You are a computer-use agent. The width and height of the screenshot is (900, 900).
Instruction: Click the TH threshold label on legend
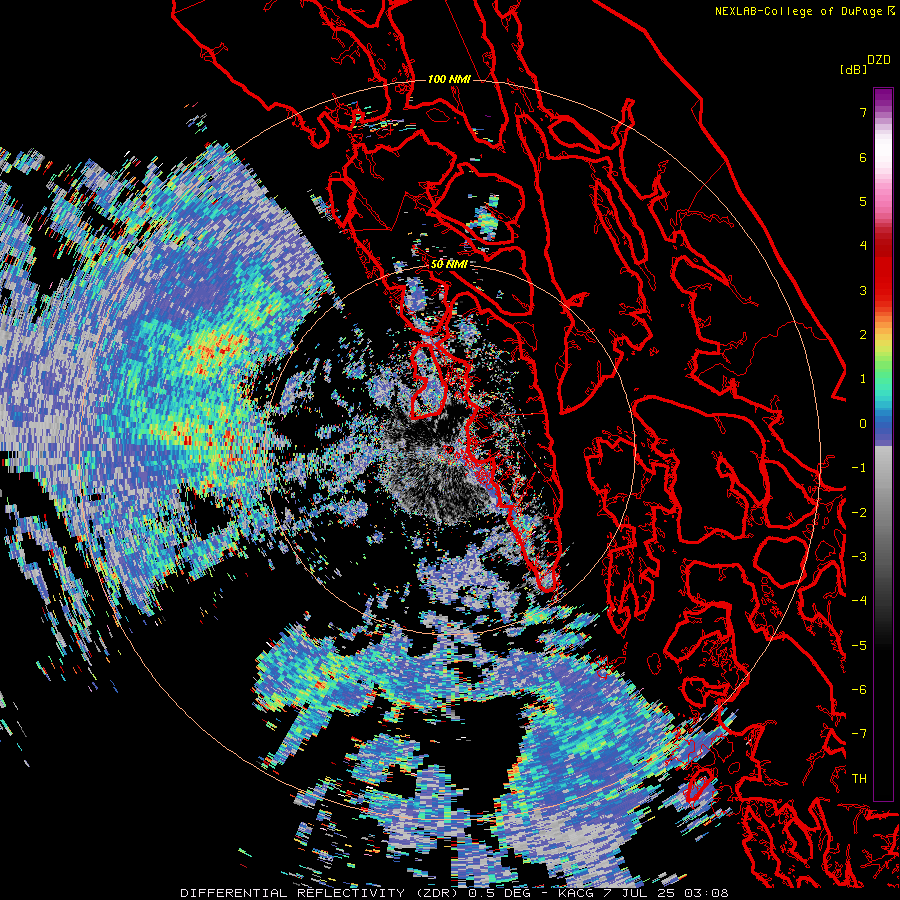coord(859,779)
